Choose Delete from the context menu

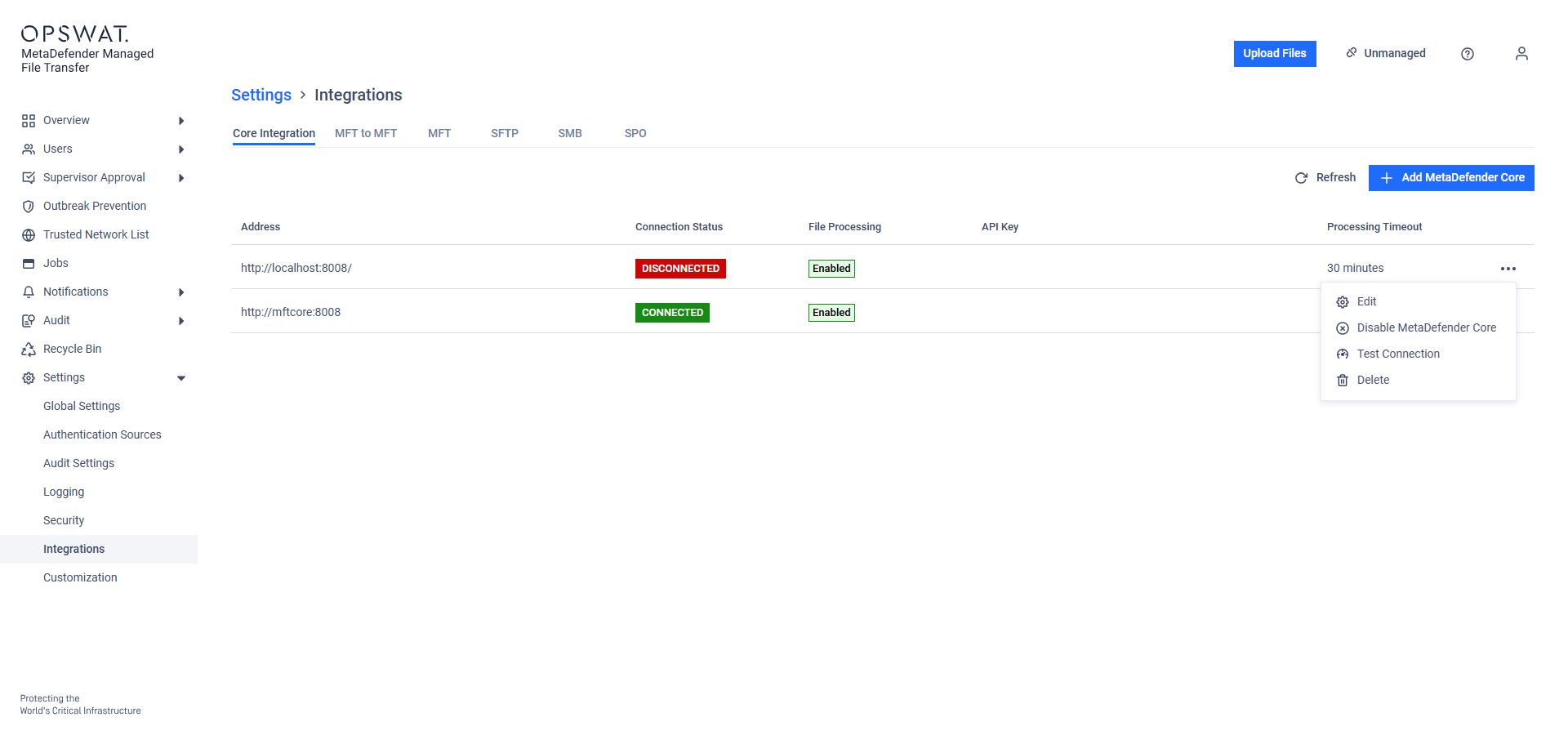point(1418,381)
